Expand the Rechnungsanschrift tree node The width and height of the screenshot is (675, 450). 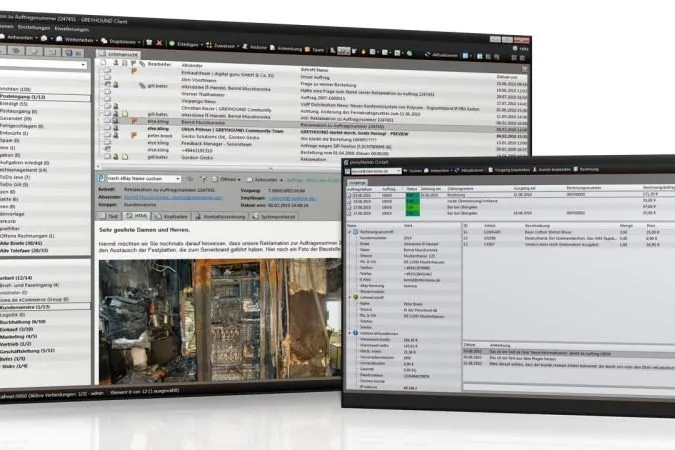click(350, 232)
